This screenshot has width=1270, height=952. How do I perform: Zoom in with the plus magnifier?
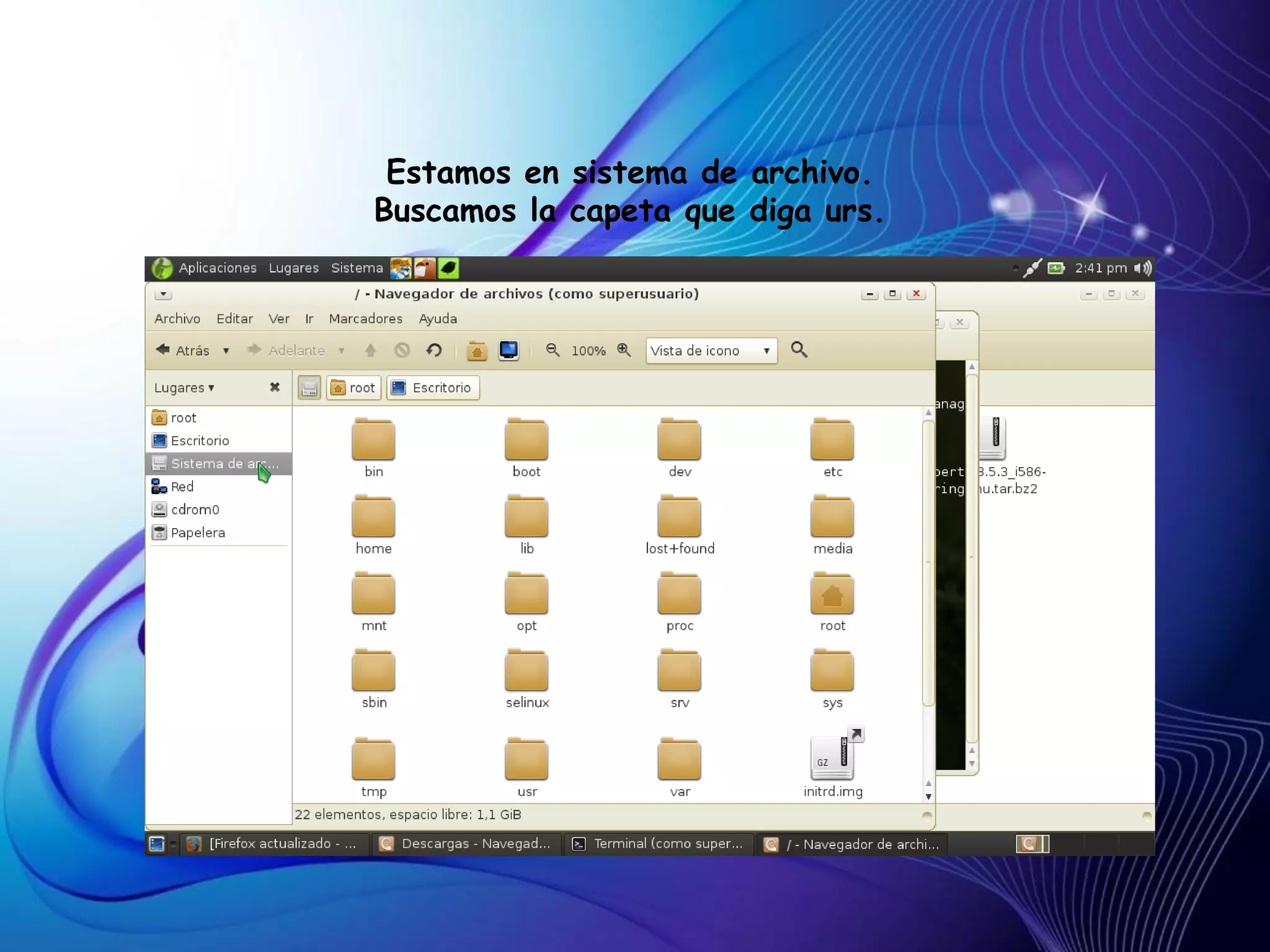(624, 350)
